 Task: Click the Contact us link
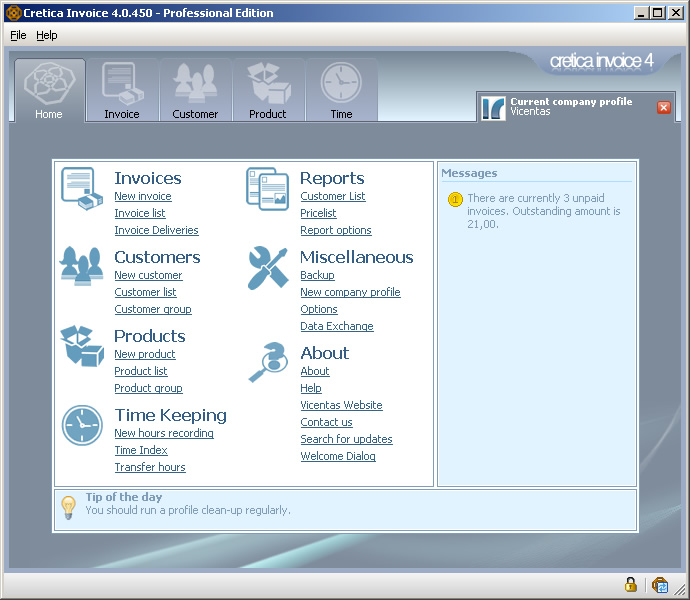pyautogui.click(x=327, y=422)
